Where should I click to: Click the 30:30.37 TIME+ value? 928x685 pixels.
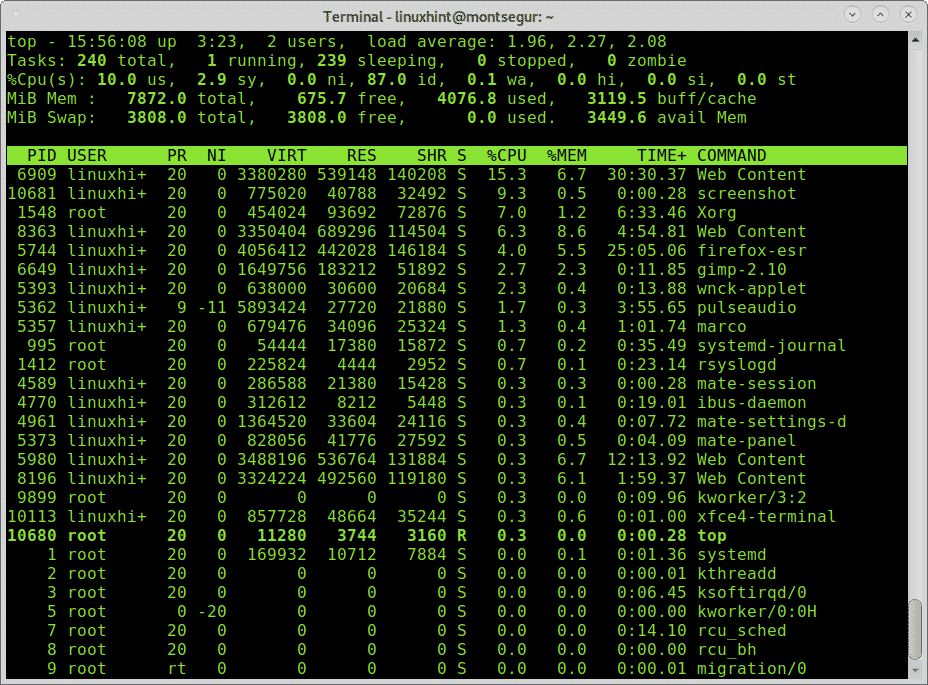coord(647,175)
